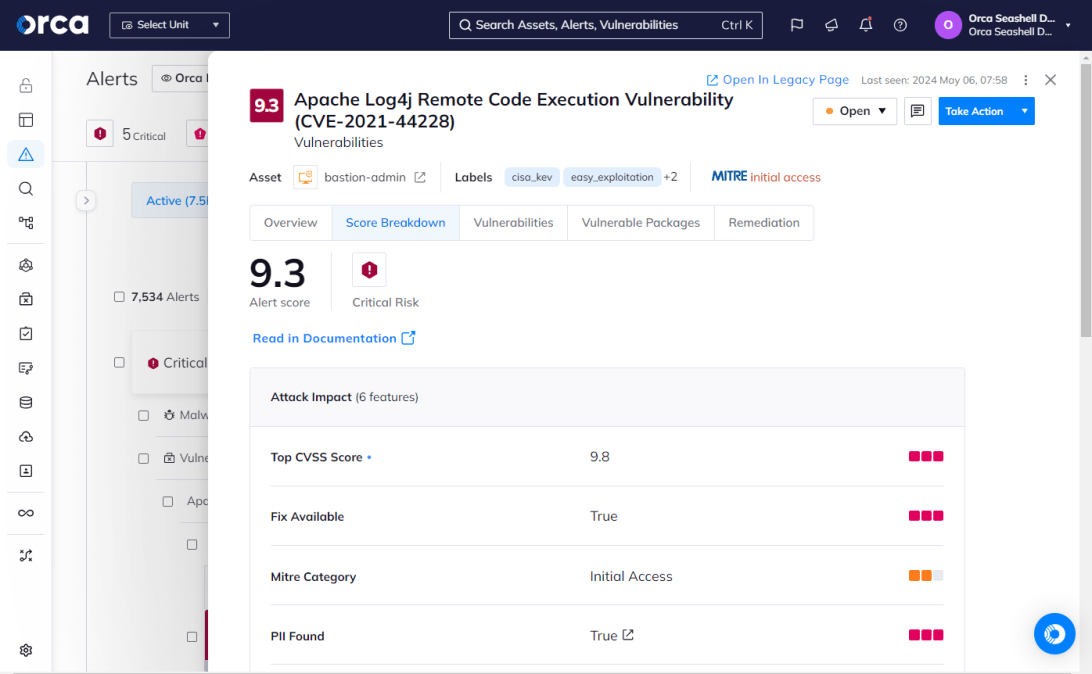Click the Alerts warning icon in sidebar
This screenshot has width=1092, height=674.
[x=26, y=154]
